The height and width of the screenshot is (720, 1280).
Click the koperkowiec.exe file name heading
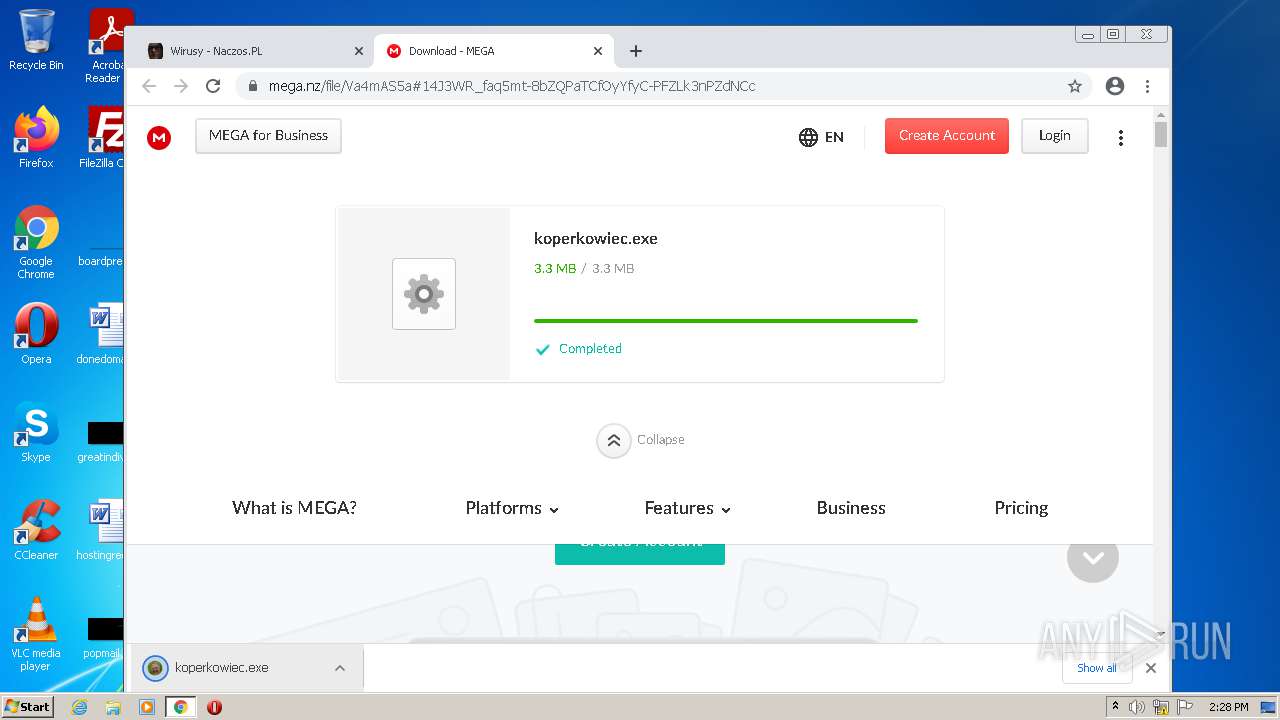click(x=596, y=239)
